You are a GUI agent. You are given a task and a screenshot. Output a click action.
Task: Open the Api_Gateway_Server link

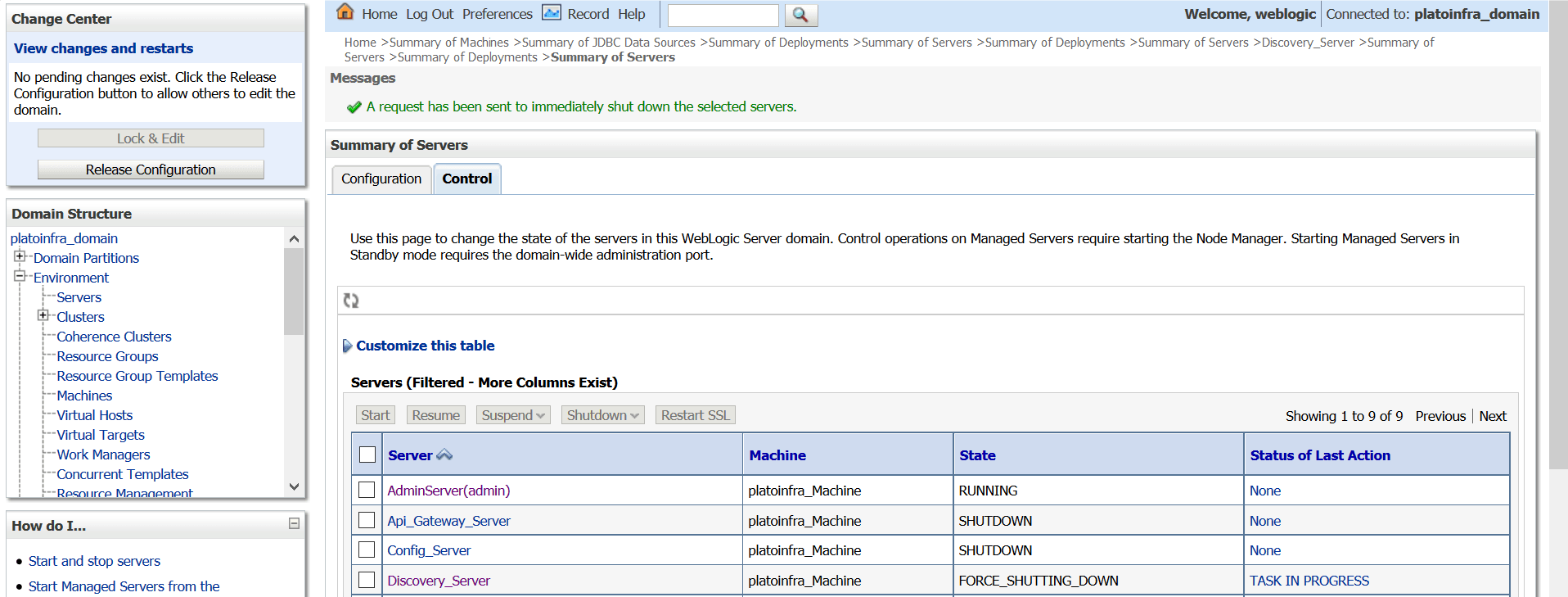[448, 521]
